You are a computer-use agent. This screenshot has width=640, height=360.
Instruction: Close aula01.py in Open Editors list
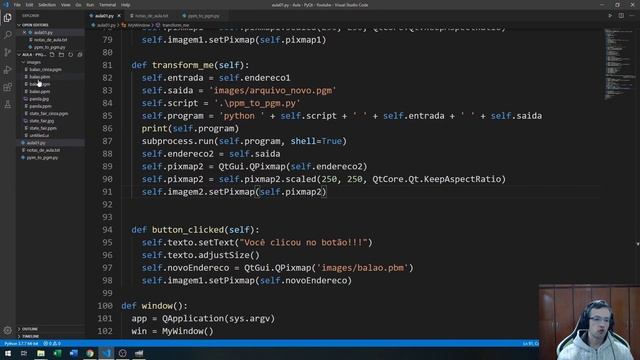pos(24,32)
